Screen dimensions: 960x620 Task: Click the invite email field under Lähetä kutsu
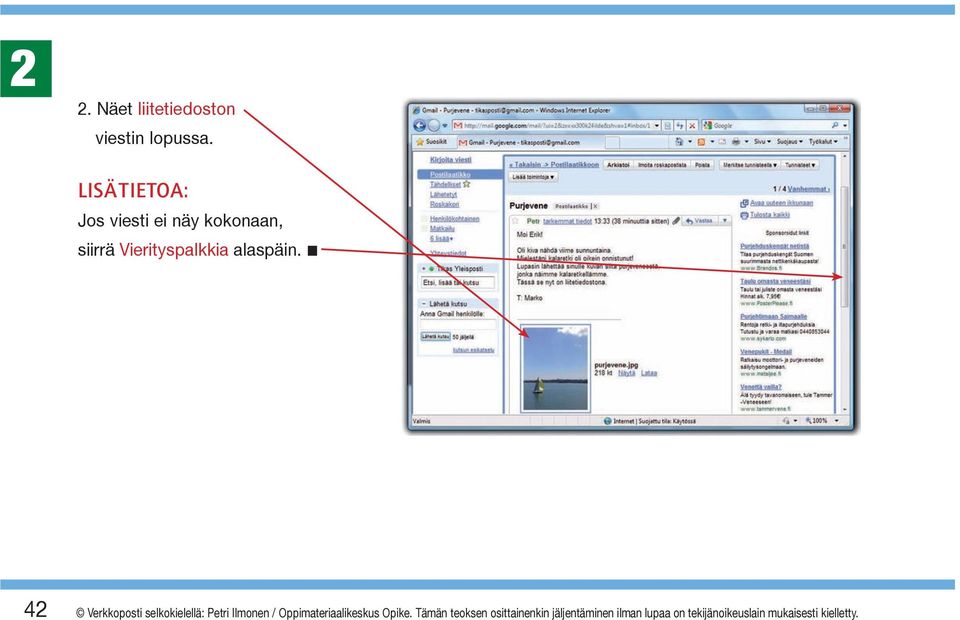coord(457,324)
